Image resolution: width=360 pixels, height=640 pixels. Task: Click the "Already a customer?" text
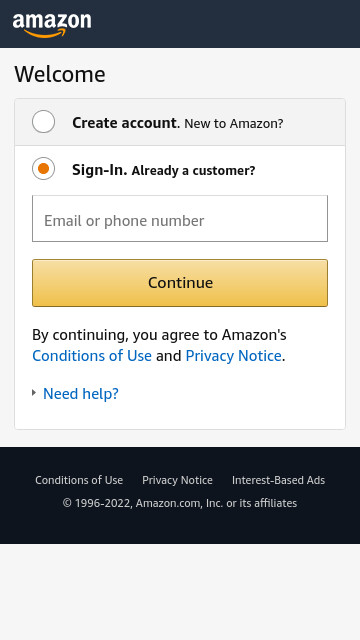tap(193, 171)
